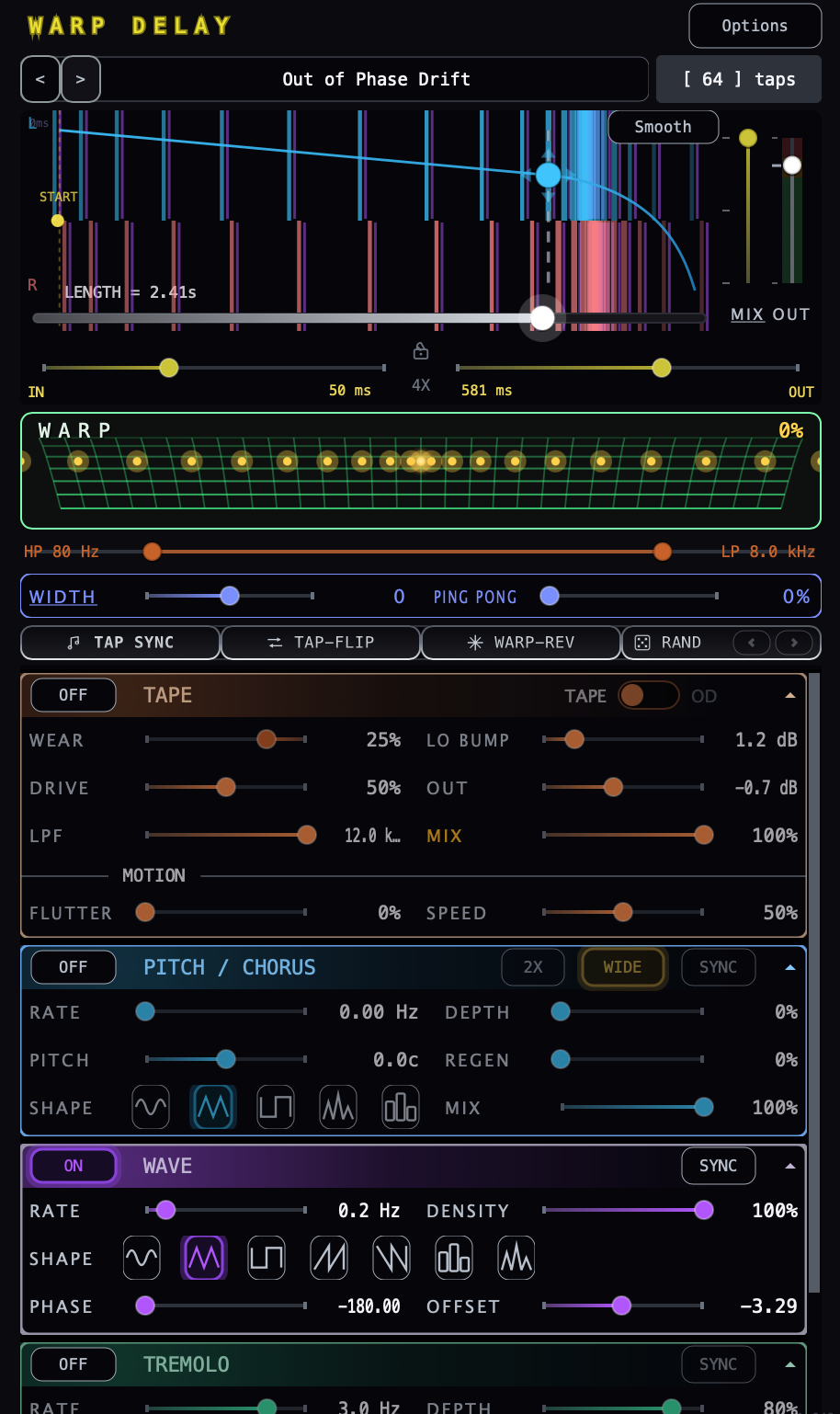Switch the TAPE / OD mode toggle
The width and height of the screenshot is (840, 1414).
[649, 695]
